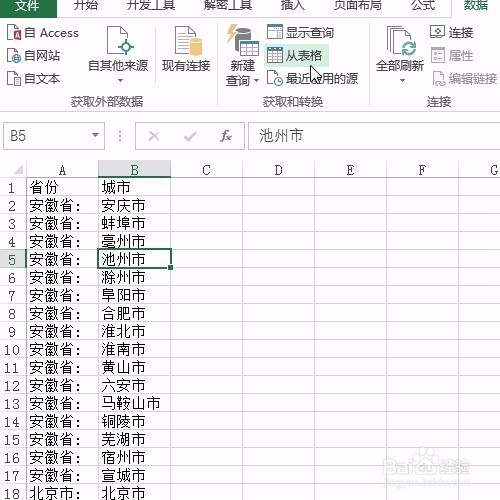Select column E header
Viewport: 500px width, 500px height.
pos(350,170)
